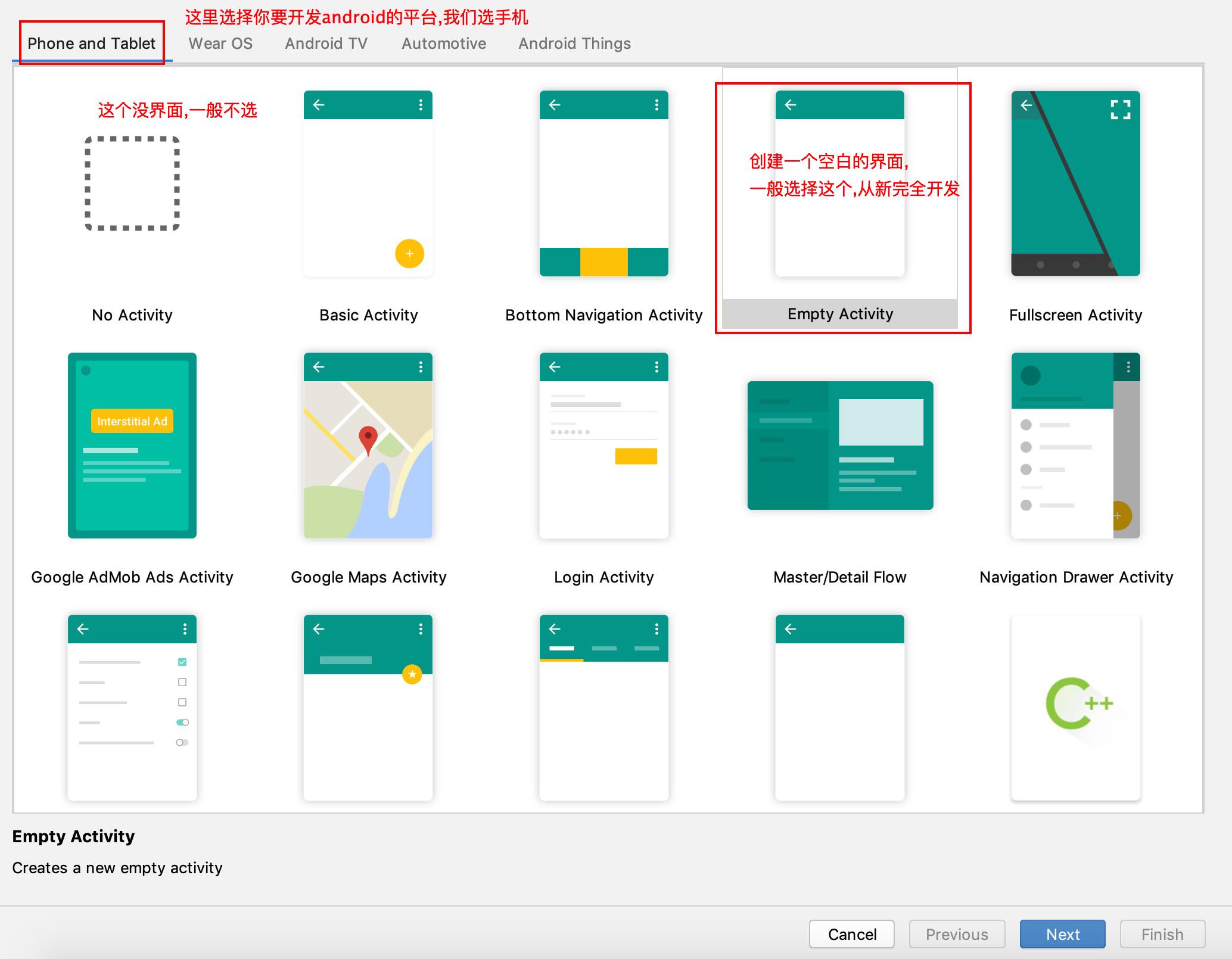Click the fullscreen corners icon in Fullscreen Activity
The image size is (1232, 959).
tap(1121, 110)
